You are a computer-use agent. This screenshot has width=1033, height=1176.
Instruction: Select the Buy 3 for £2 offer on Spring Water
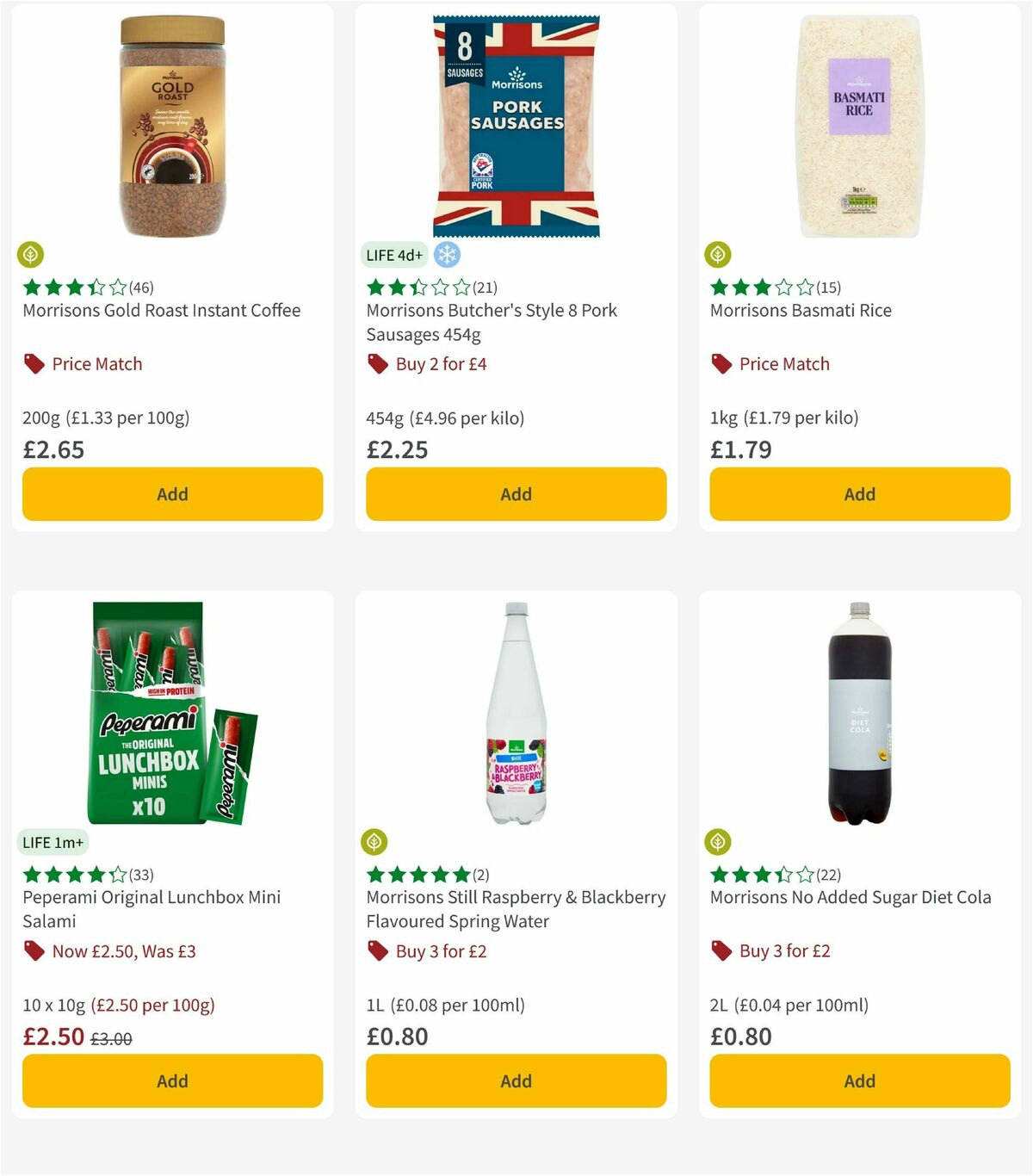(x=439, y=950)
